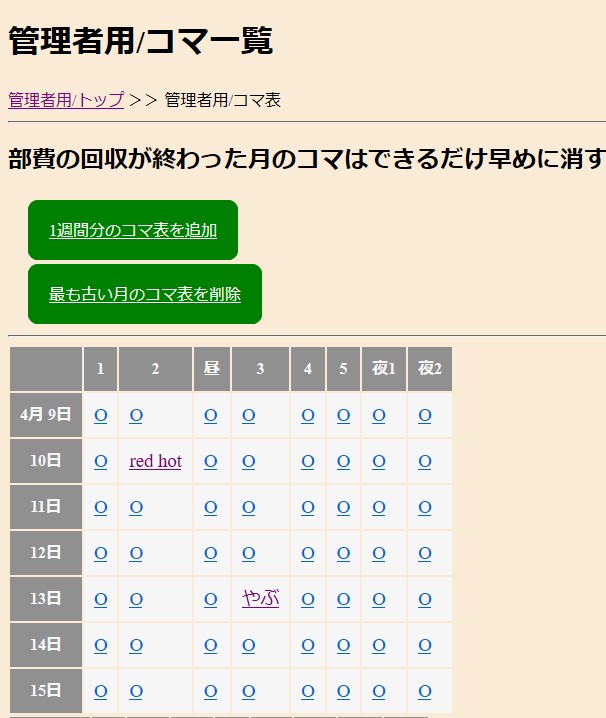Choose the 13日 column 5 O slot
The height and width of the screenshot is (718, 606).
(343, 599)
